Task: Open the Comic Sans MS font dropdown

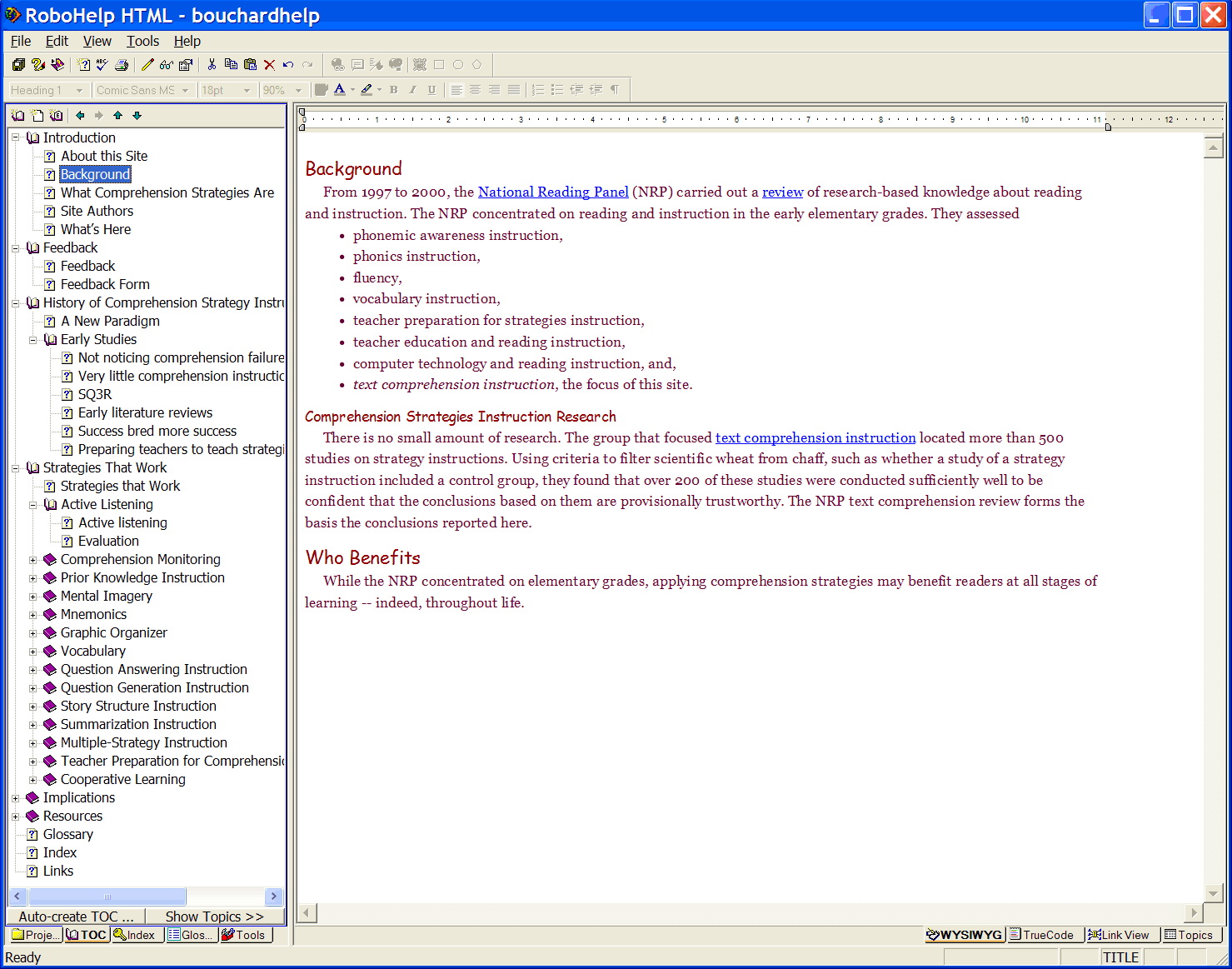Action: click(186, 90)
